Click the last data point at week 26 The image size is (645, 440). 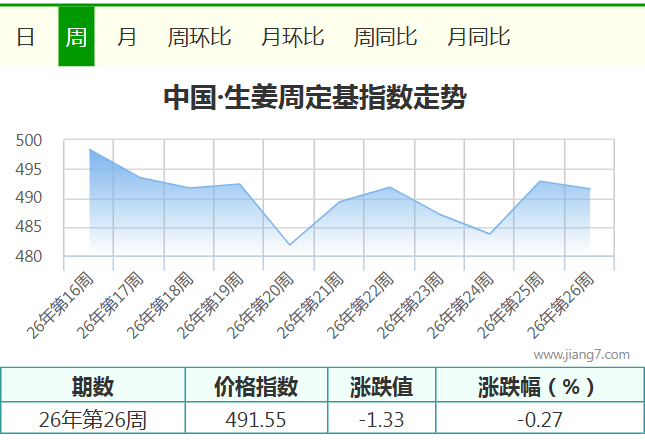pyautogui.click(x=589, y=189)
